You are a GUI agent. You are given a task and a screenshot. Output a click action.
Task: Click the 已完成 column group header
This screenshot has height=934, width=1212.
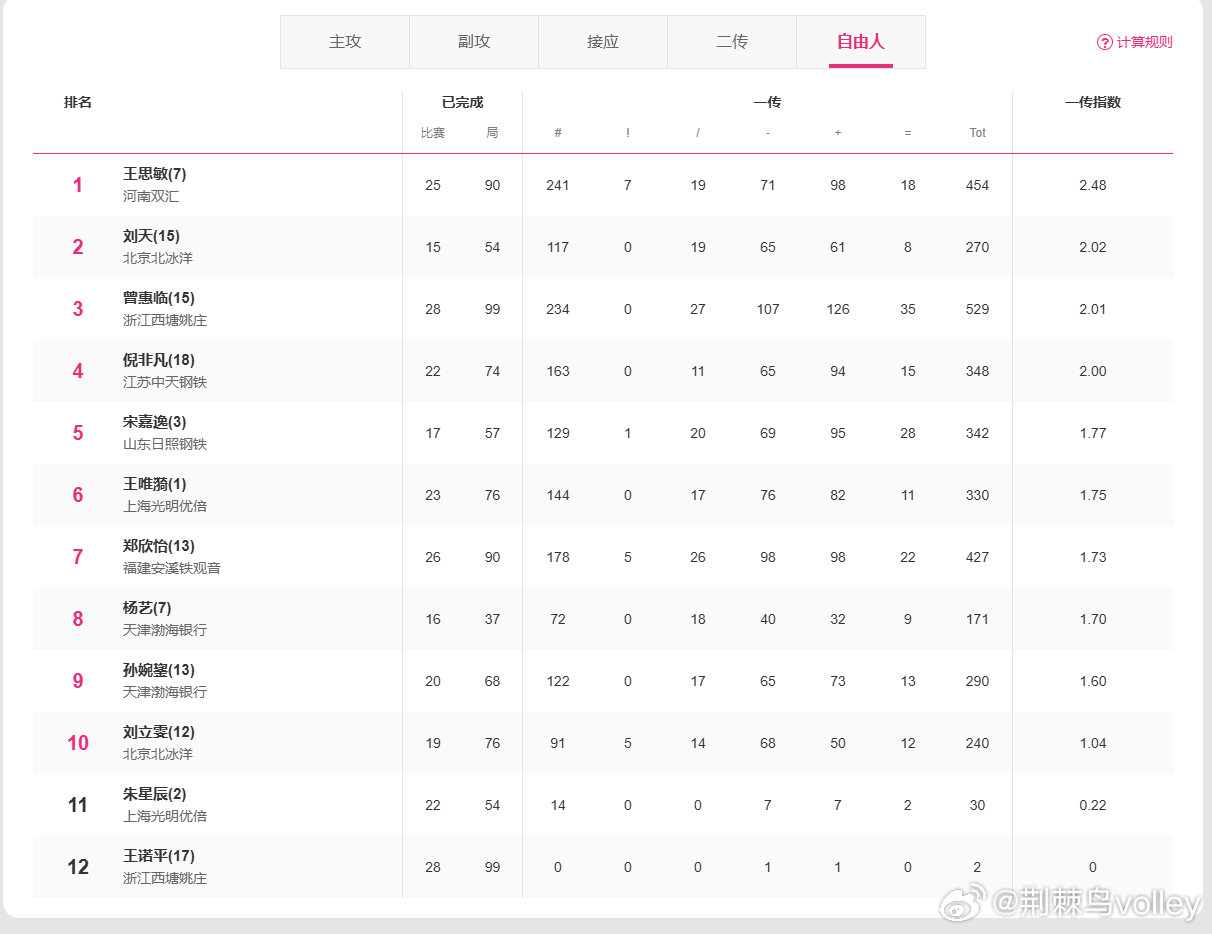pos(463,102)
